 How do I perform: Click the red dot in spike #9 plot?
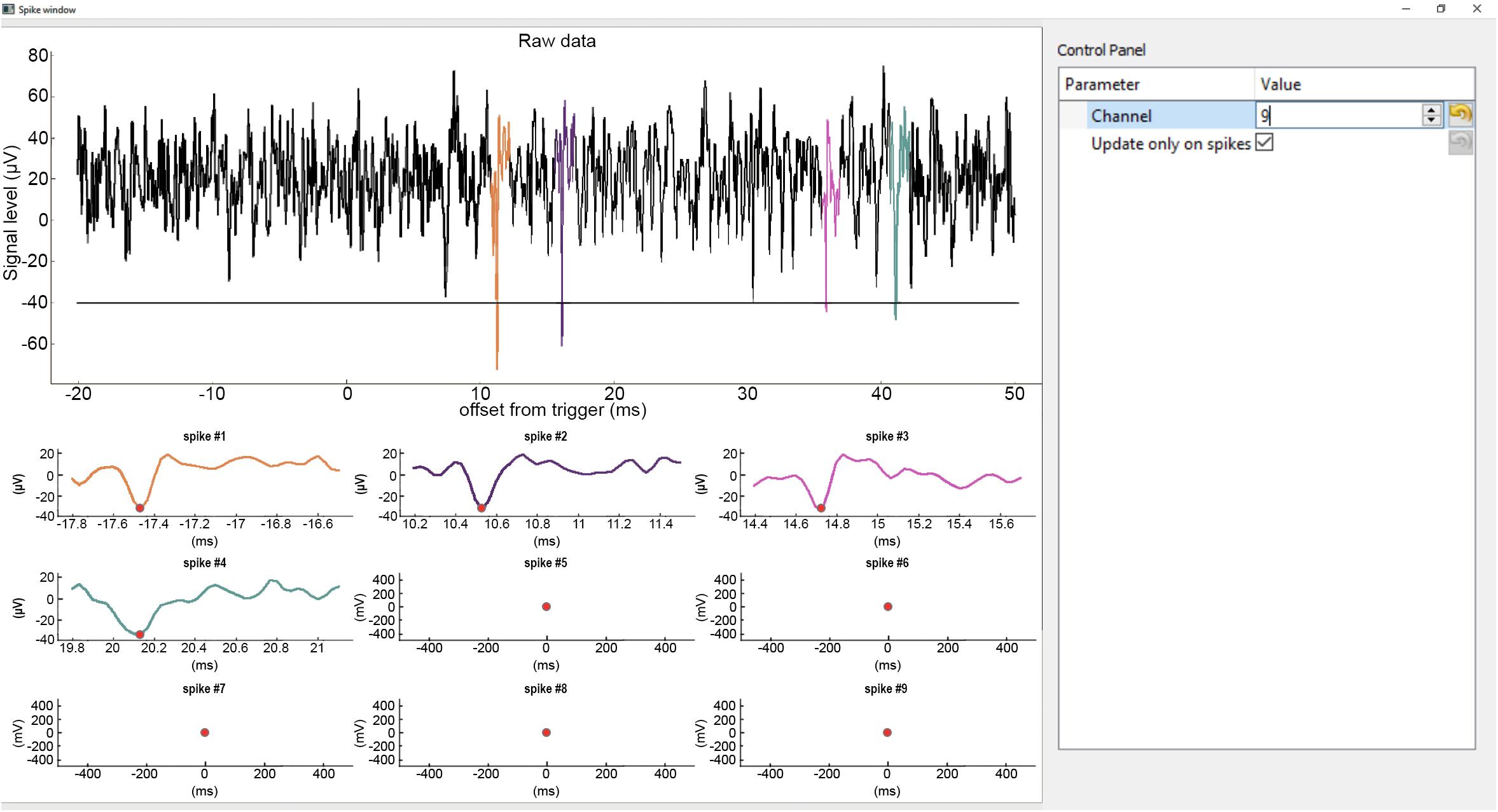(x=887, y=733)
